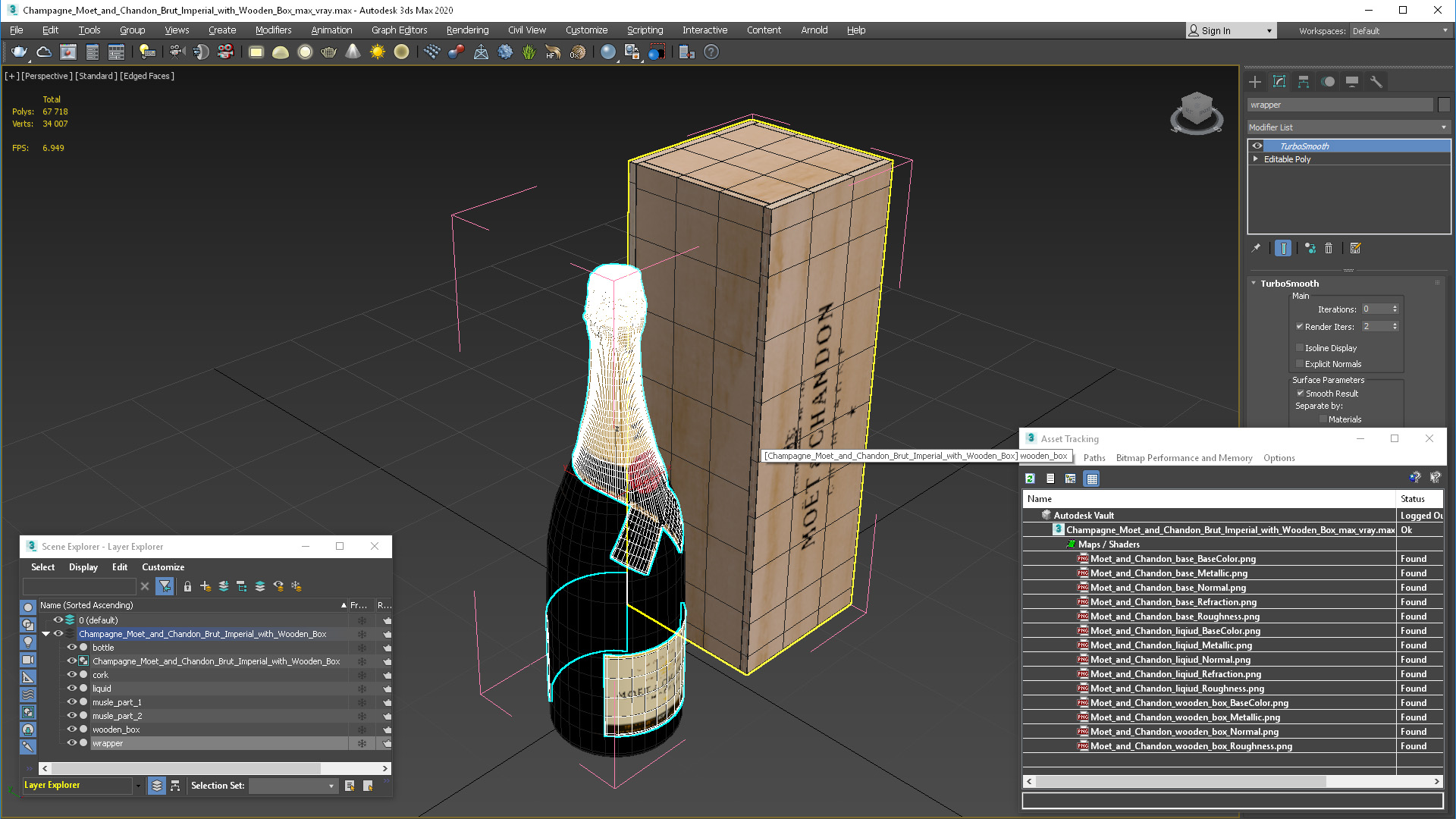Viewport: 1456px width, 819px height.
Task: Collapse the TurboSmooth rollout
Action: (x=1254, y=283)
